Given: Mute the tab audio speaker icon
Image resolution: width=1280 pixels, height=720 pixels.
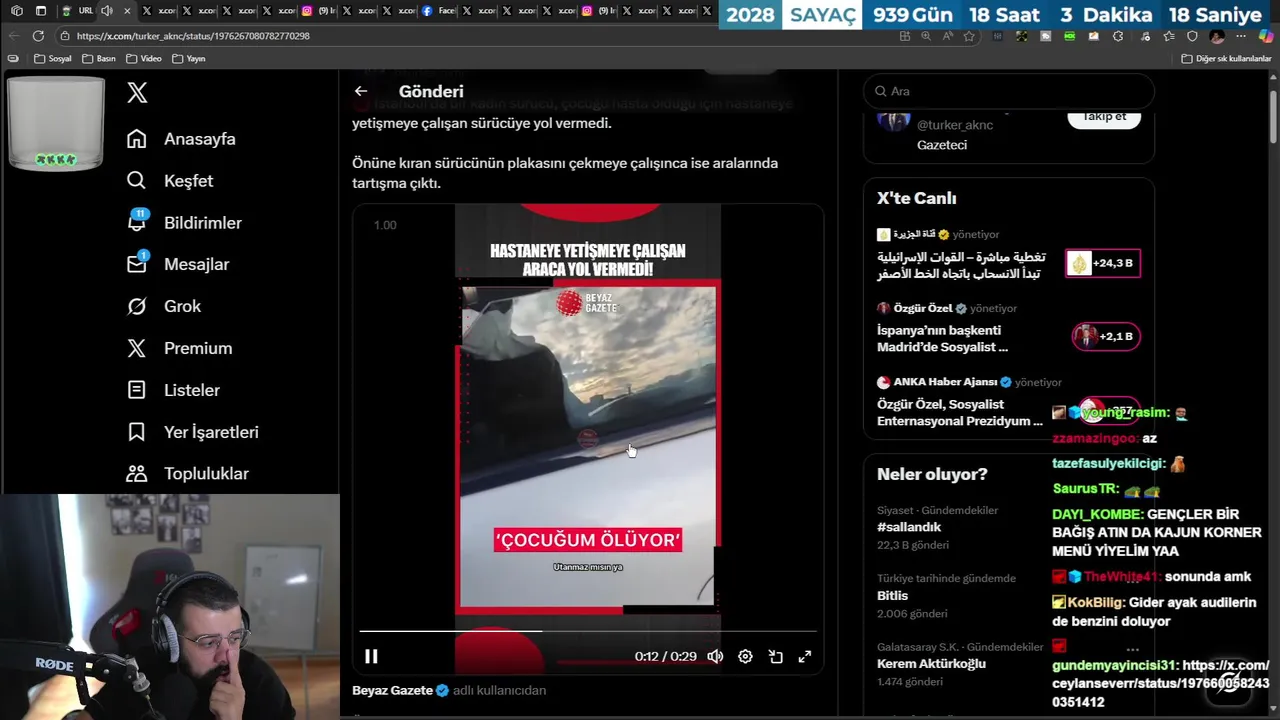Looking at the screenshot, I should point(106,11).
